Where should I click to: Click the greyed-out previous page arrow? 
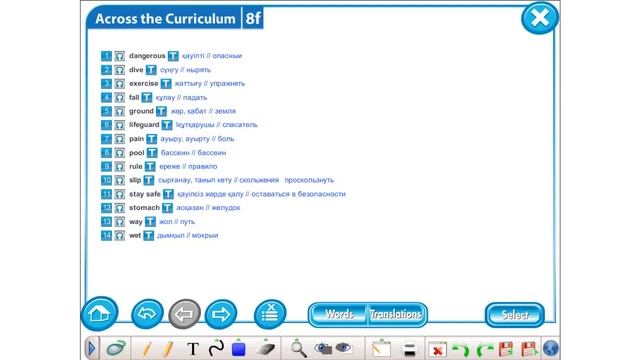click(x=184, y=314)
